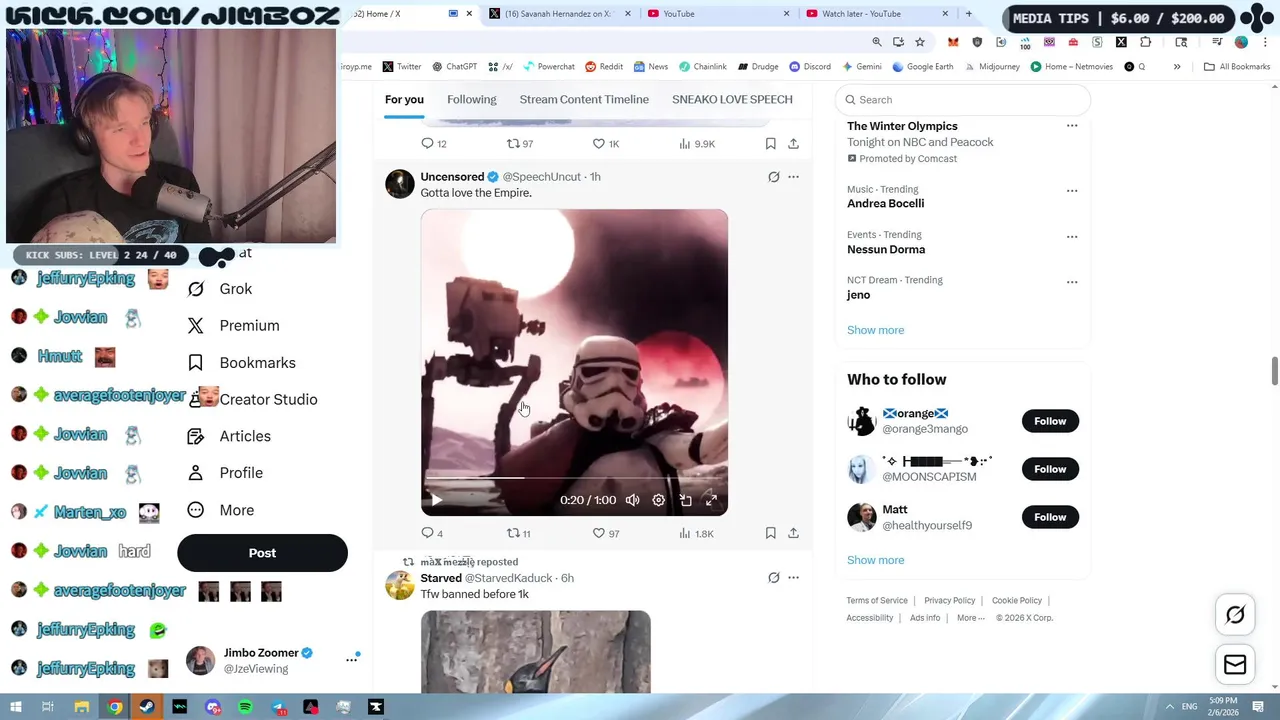Toggle picture-in-picture on the video

point(685,500)
